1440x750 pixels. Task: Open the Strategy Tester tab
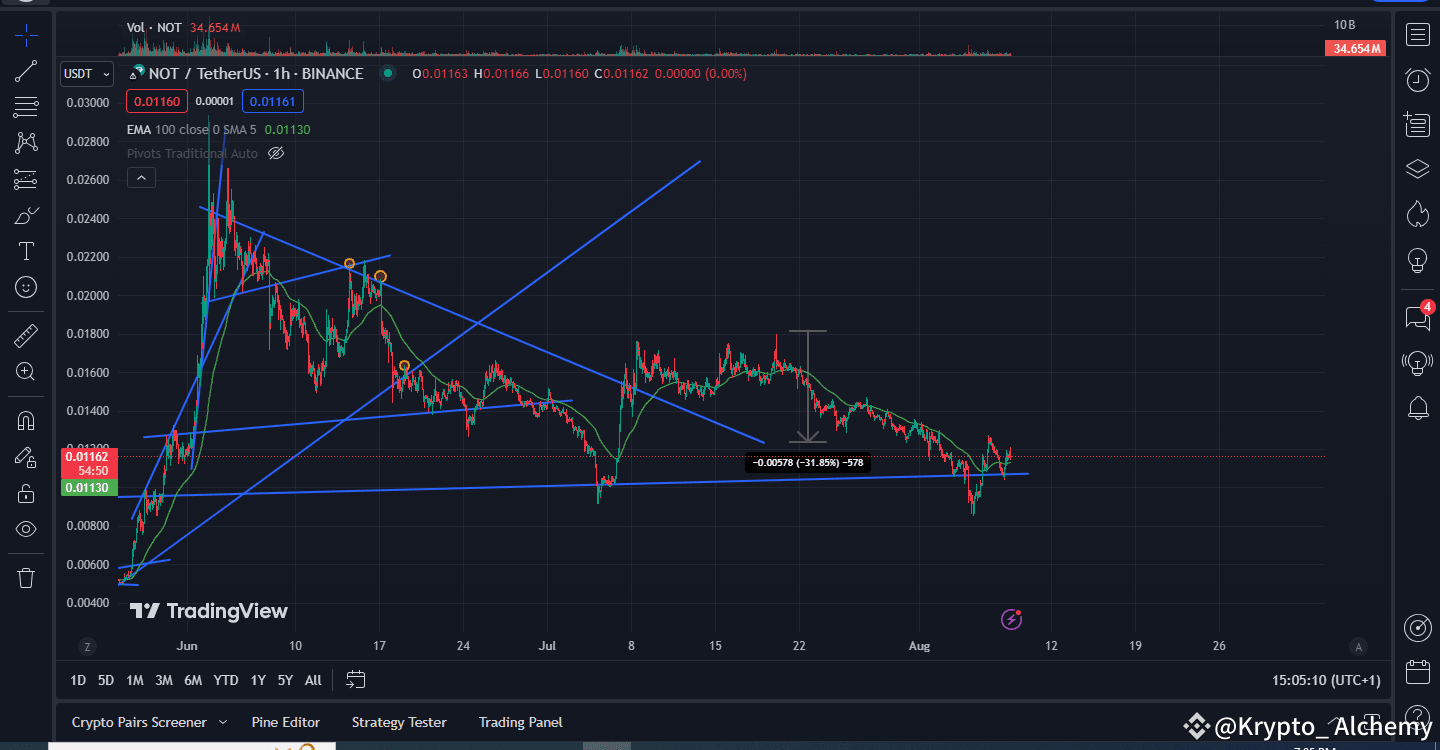coord(399,722)
